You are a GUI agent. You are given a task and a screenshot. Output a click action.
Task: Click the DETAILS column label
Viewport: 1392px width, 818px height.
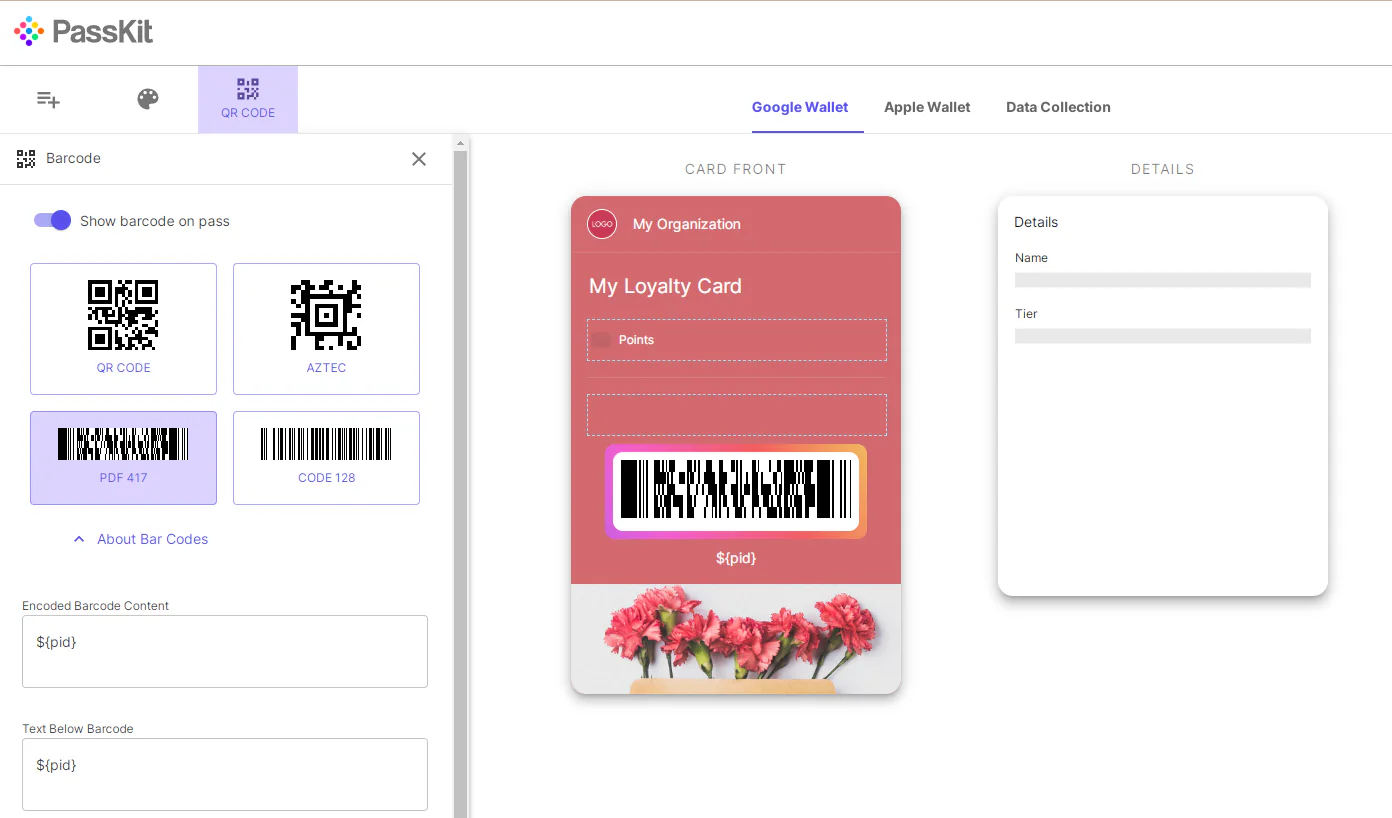1162,169
